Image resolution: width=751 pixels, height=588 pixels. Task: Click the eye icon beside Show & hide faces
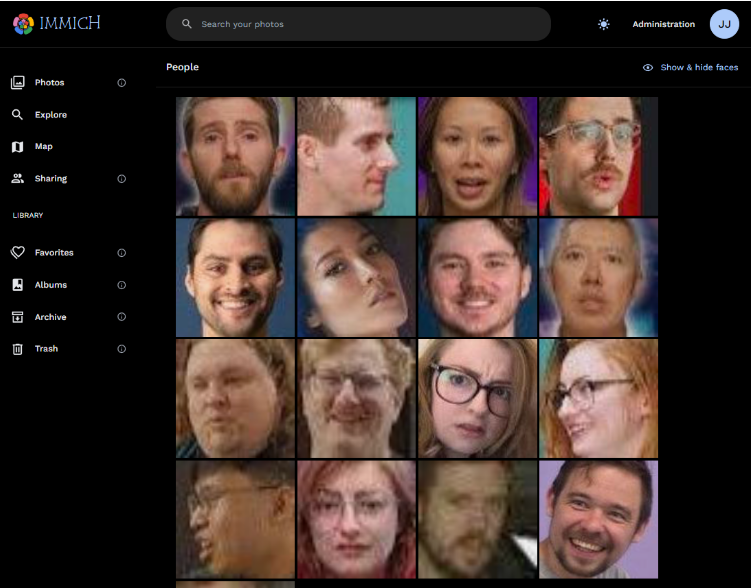click(x=648, y=68)
